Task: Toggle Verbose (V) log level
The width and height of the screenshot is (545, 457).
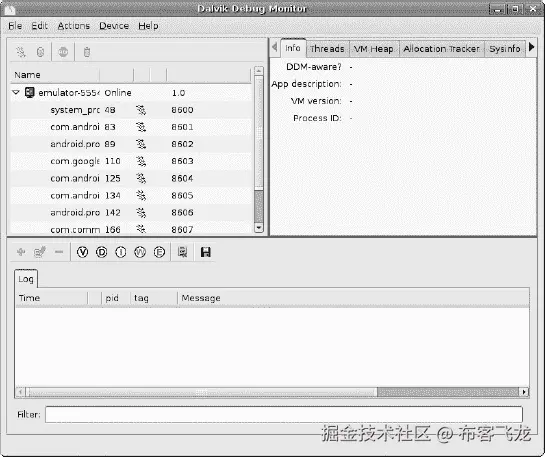Action: pyautogui.click(x=82, y=252)
